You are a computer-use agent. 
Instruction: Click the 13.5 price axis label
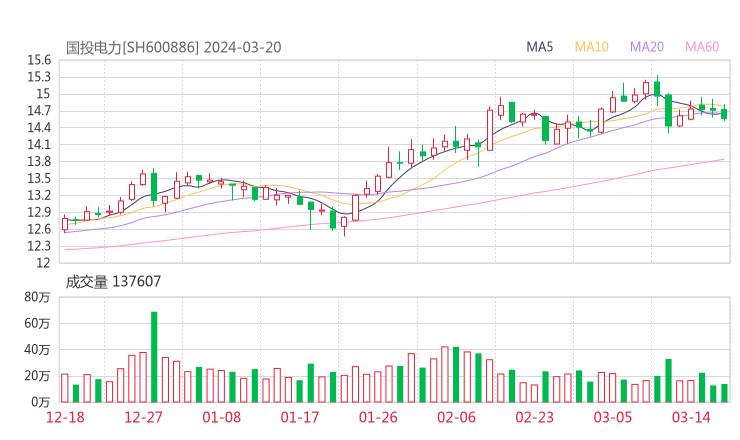coord(39,178)
